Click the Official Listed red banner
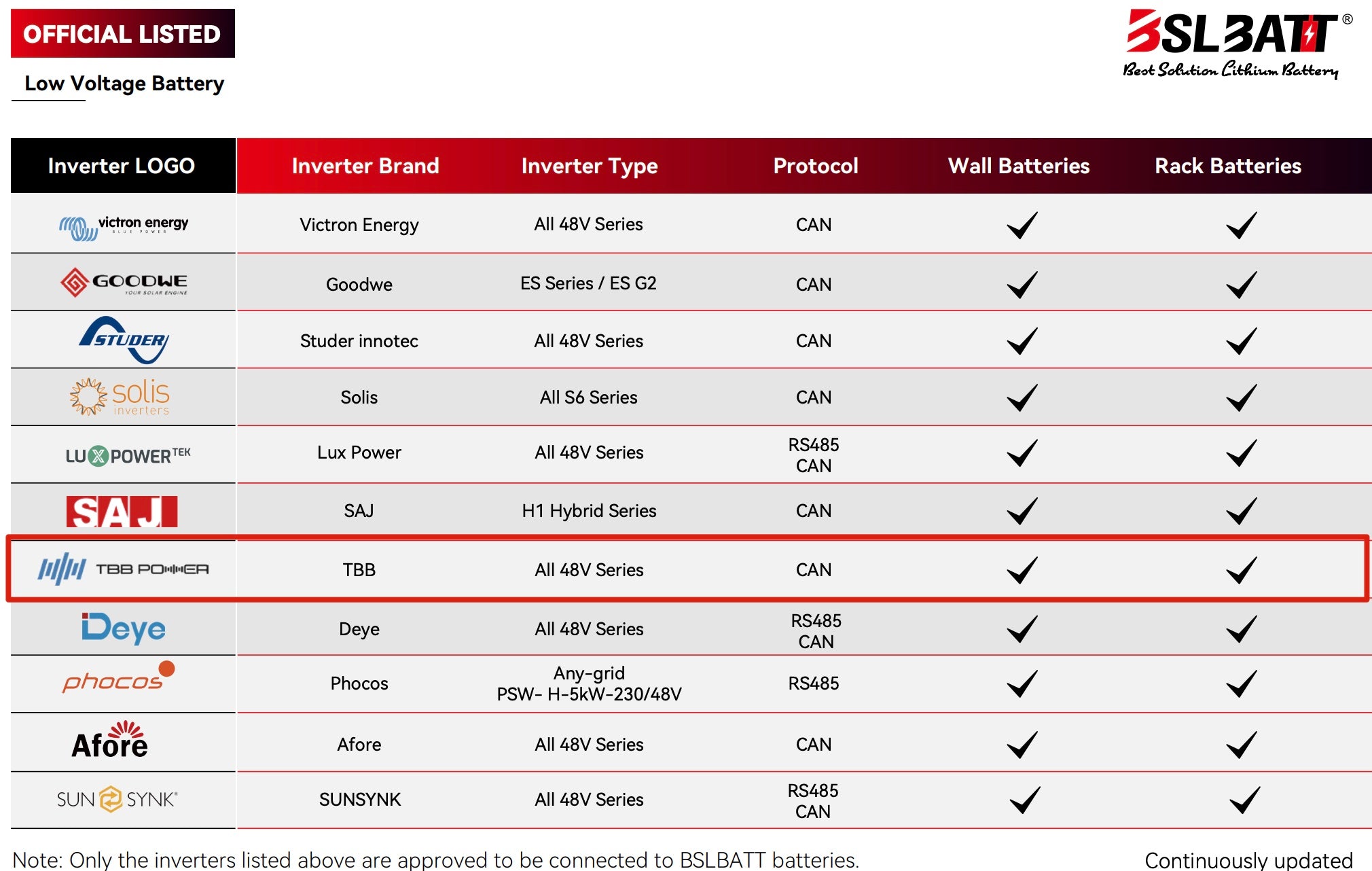The image size is (1372, 871). tap(122, 33)
